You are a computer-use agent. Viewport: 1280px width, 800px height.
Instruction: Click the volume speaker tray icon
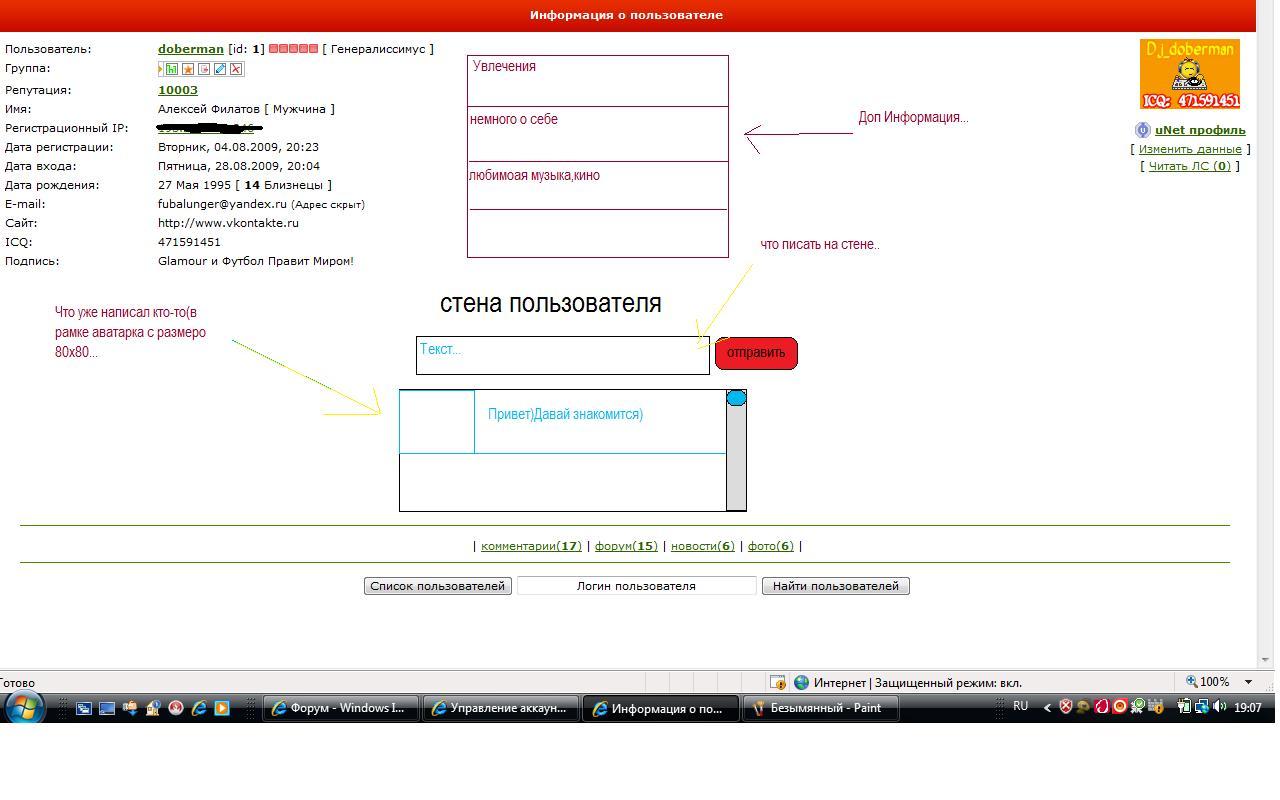pos(1219,707)
